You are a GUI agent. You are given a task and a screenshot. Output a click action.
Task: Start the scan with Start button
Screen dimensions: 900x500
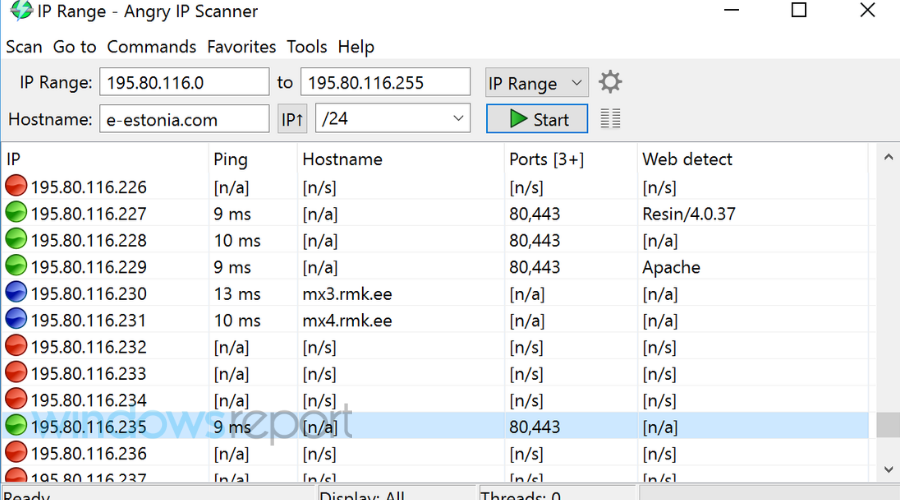537,119
